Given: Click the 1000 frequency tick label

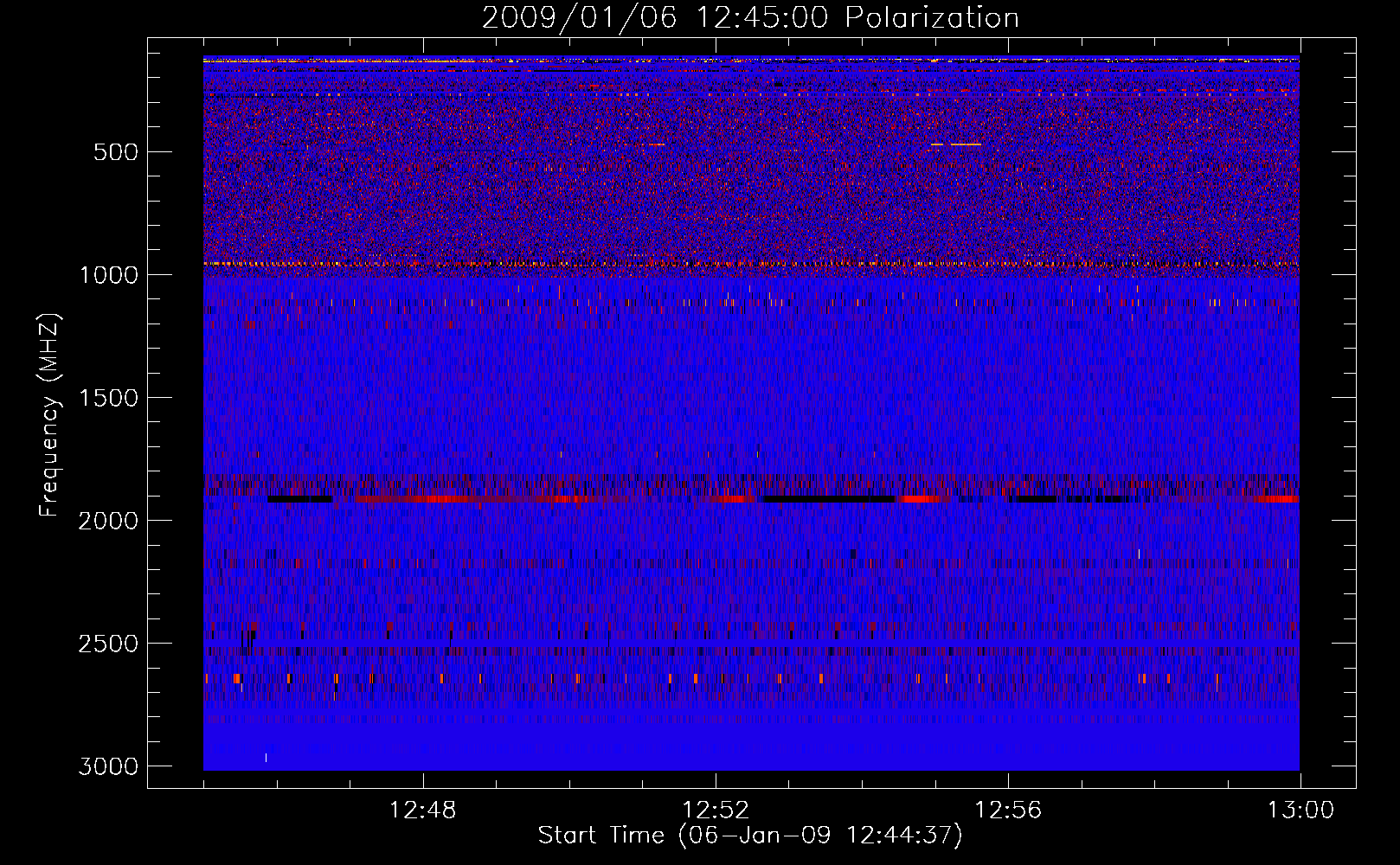Looking at the screenshot, I should click(x=108, y=275).
